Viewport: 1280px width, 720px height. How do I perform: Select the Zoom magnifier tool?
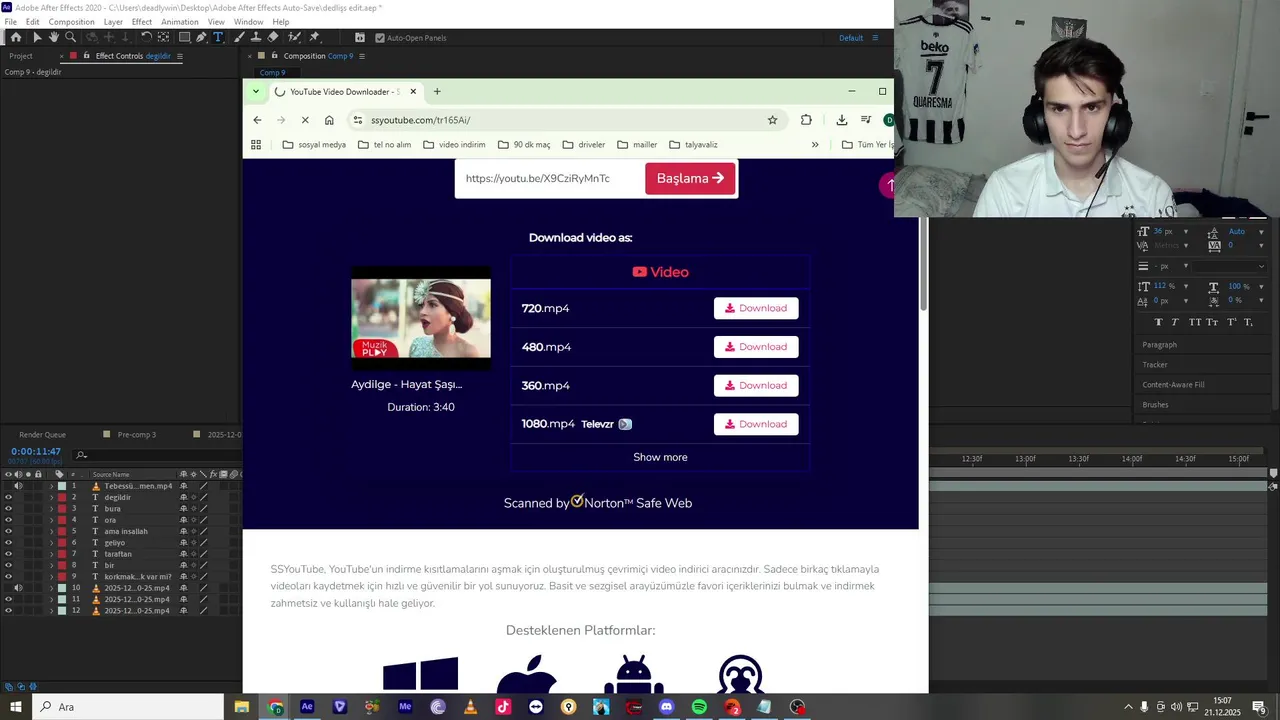70,37
